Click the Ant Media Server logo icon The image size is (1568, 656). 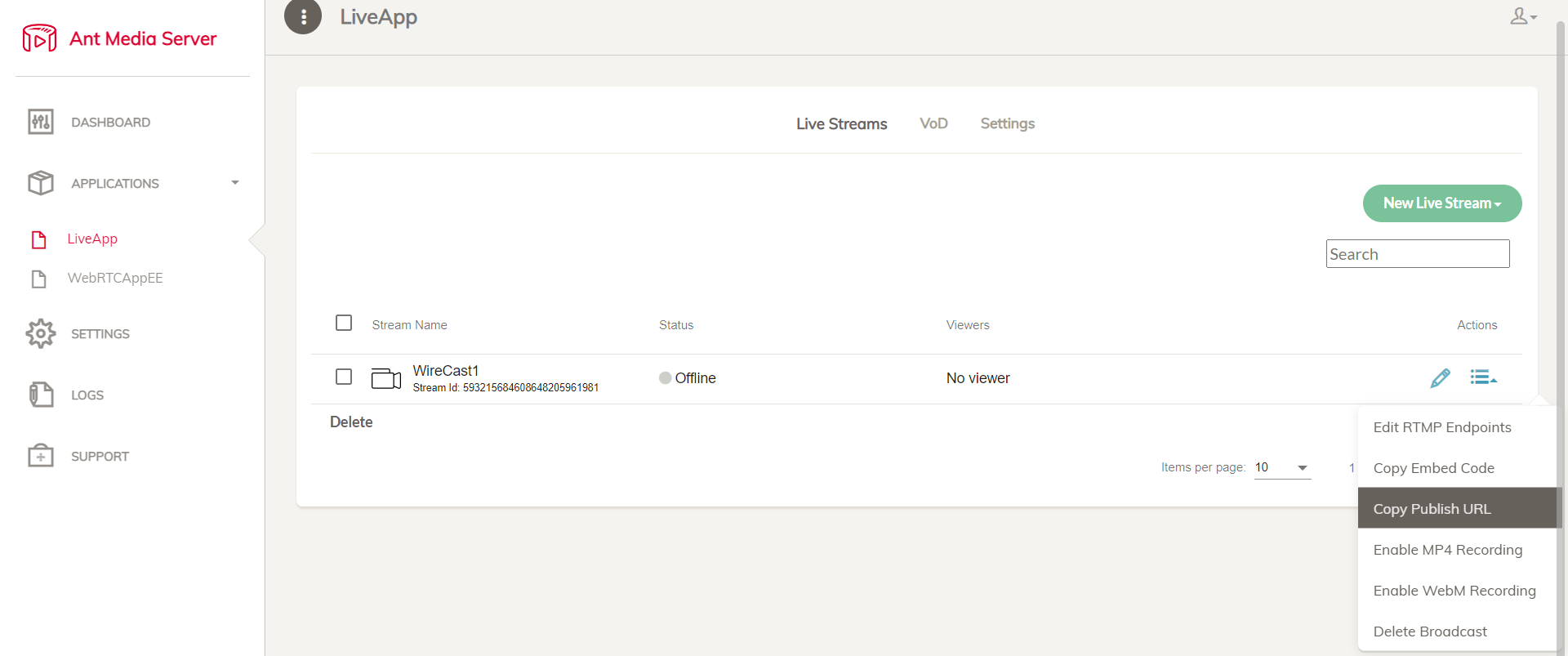pos(39,38)
